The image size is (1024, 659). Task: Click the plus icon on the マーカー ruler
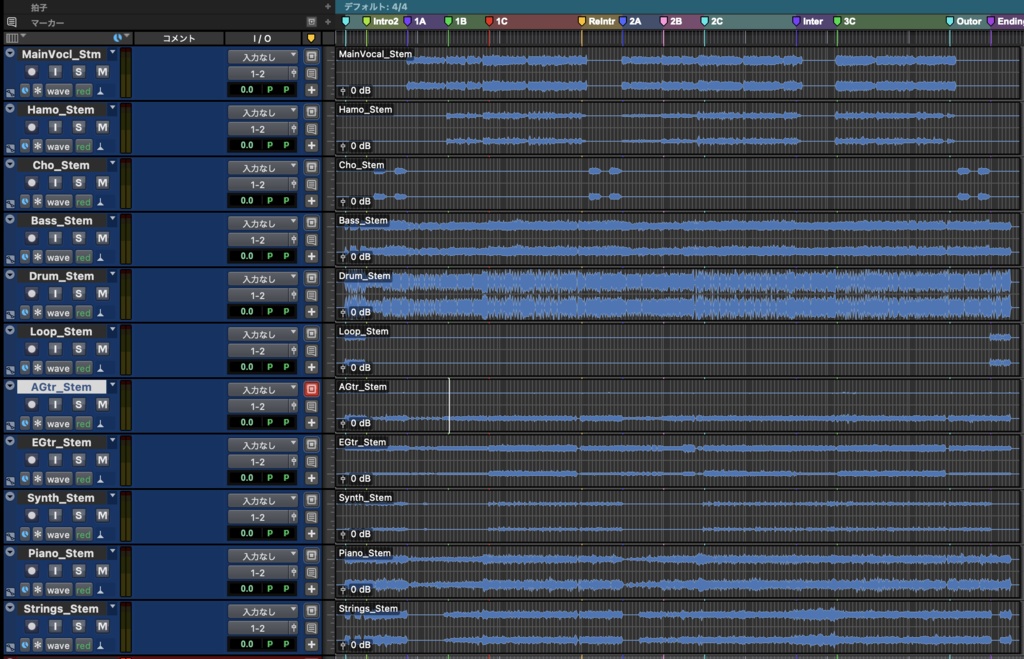click(x=328, y=22)
